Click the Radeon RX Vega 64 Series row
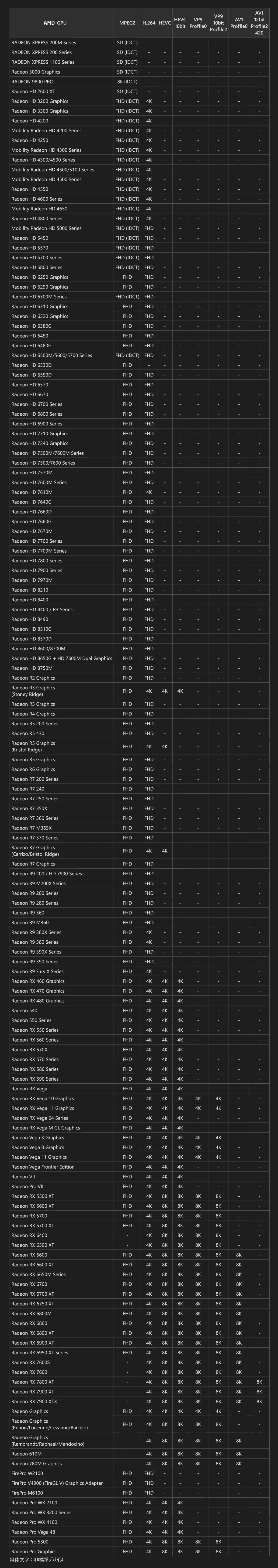 pyautogui.click(x=40, y=1118)
